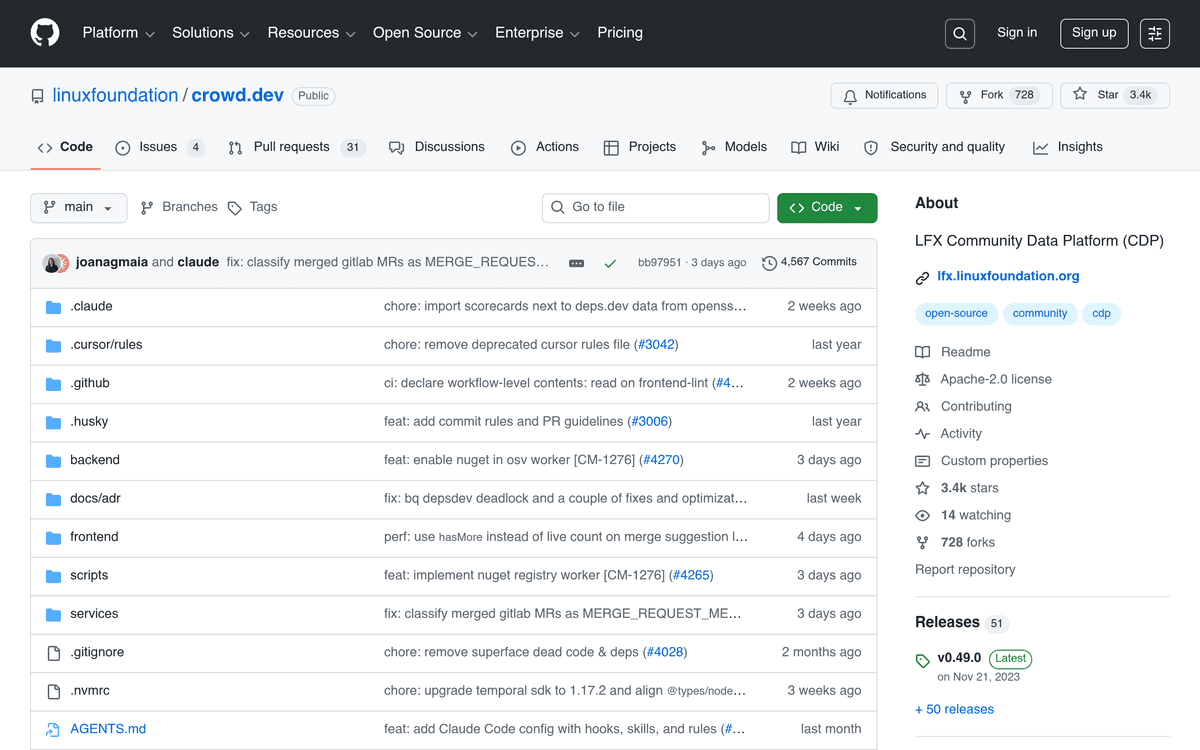
Task: Click the docs/adr folder icon
Action: click(54, 499)
